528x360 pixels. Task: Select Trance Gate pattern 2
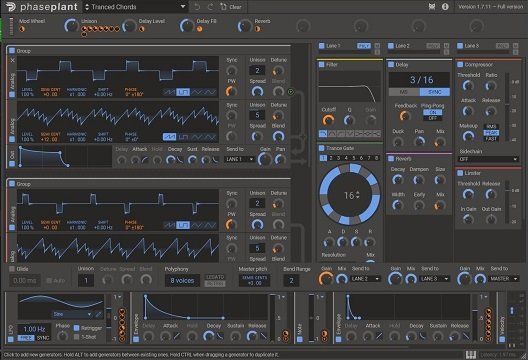[331, 158]
